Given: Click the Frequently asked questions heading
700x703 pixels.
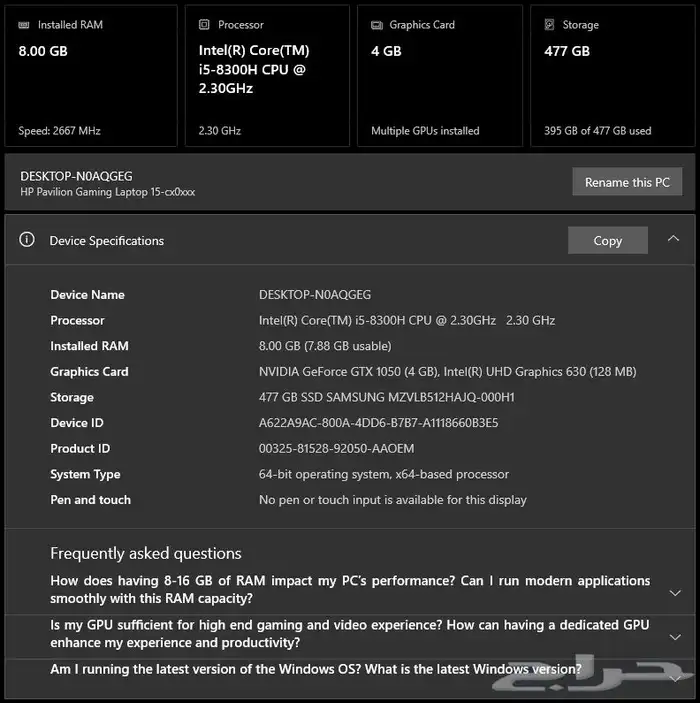Looking at the screenshot, I should click(146, 554).
